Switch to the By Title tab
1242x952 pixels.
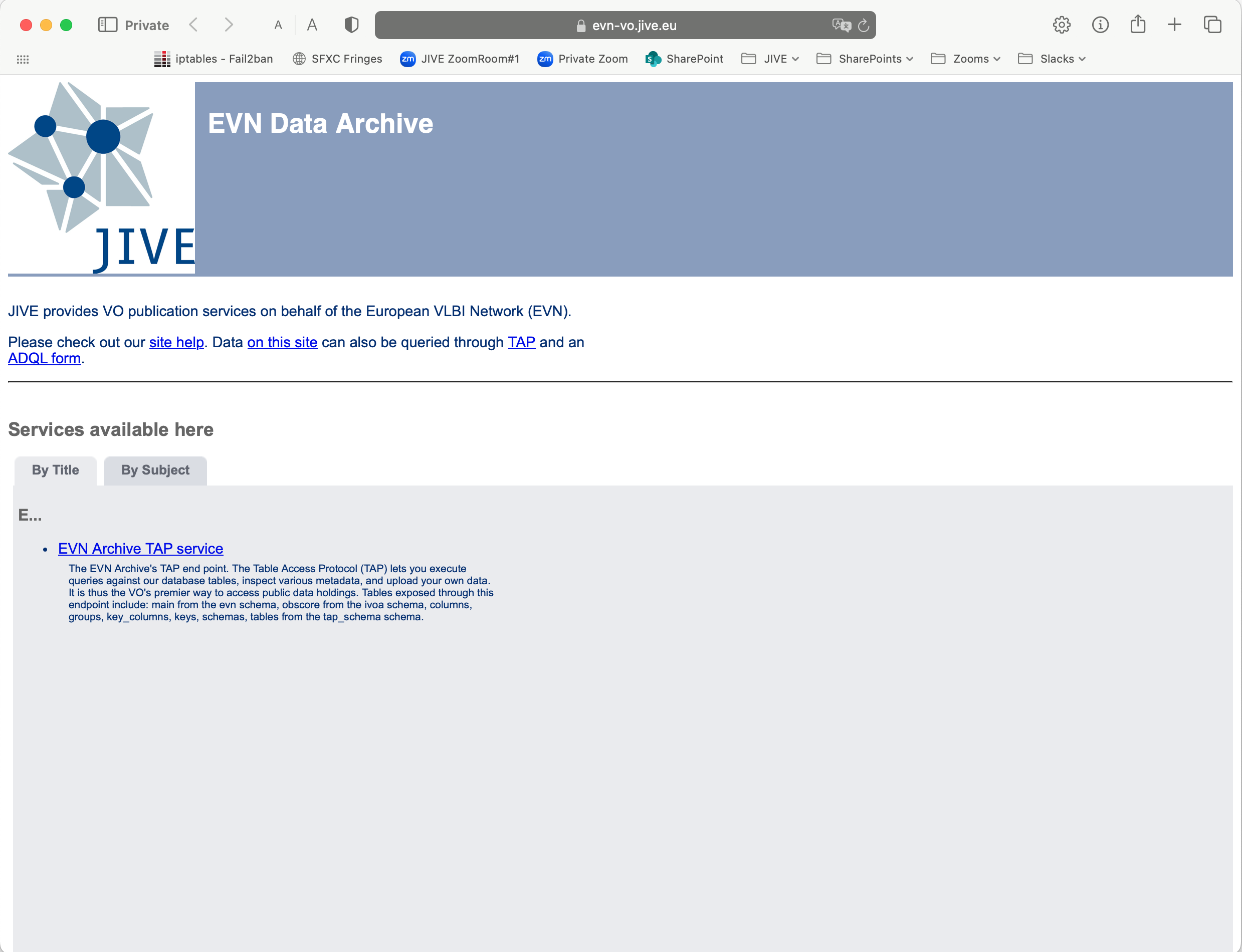click(56, 470)
